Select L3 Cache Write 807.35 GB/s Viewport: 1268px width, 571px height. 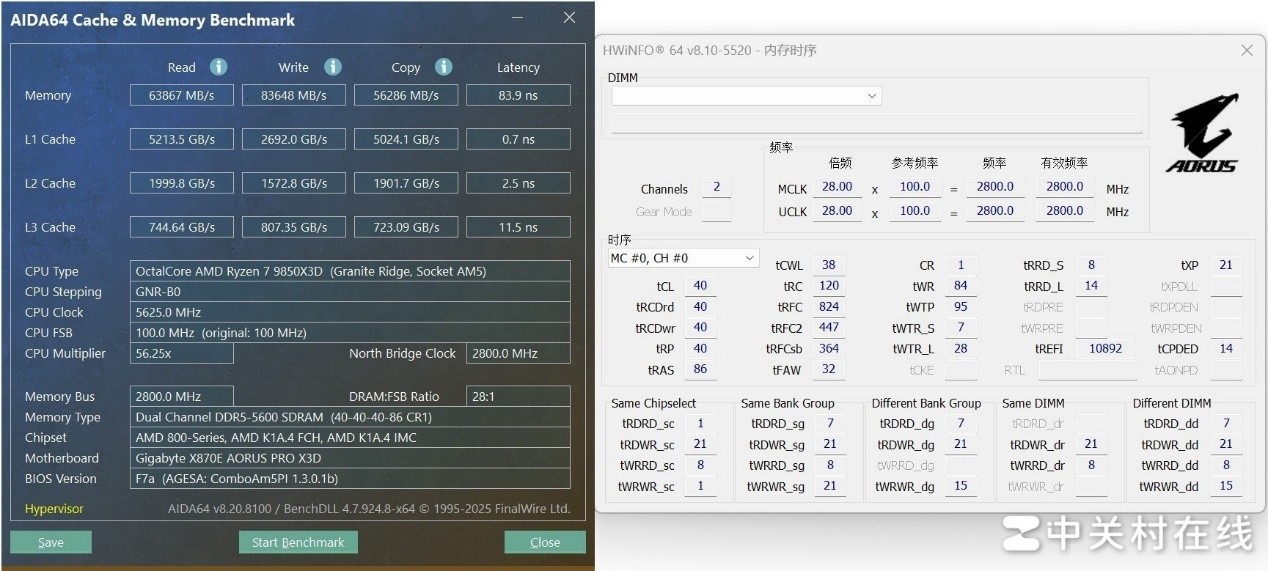click(294, 227)
